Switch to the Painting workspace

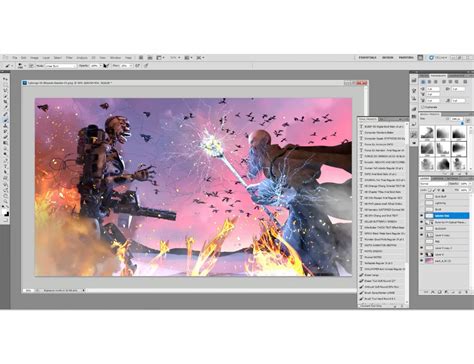coord(406,58)
